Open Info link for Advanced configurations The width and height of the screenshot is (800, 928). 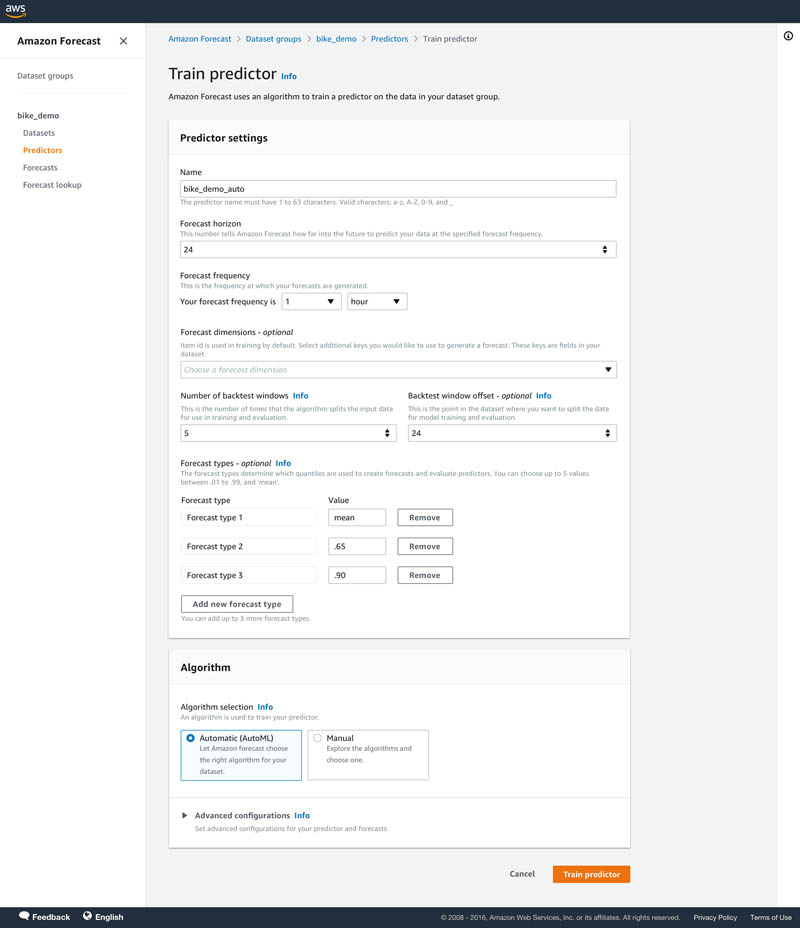[x=302, y=816]
